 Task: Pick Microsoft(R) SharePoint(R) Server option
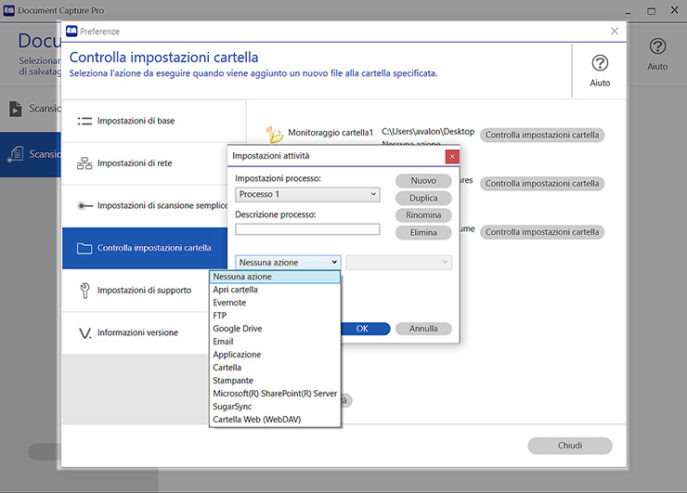274,393
